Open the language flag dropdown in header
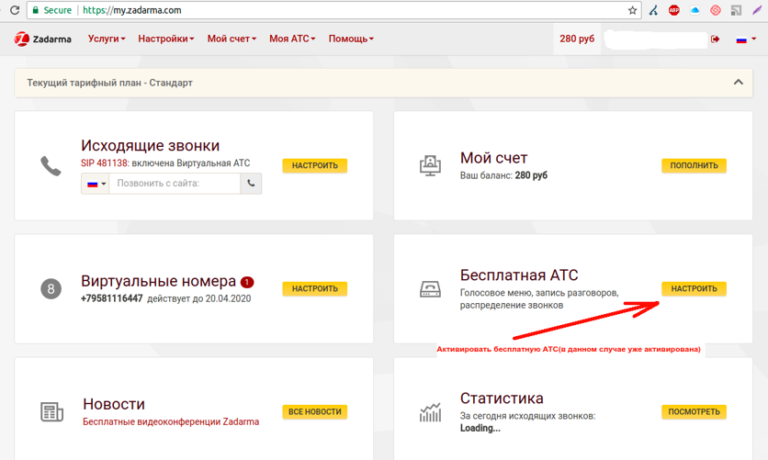Image resolution: width=768 pixels, height=460 pixels. [746, 39]
